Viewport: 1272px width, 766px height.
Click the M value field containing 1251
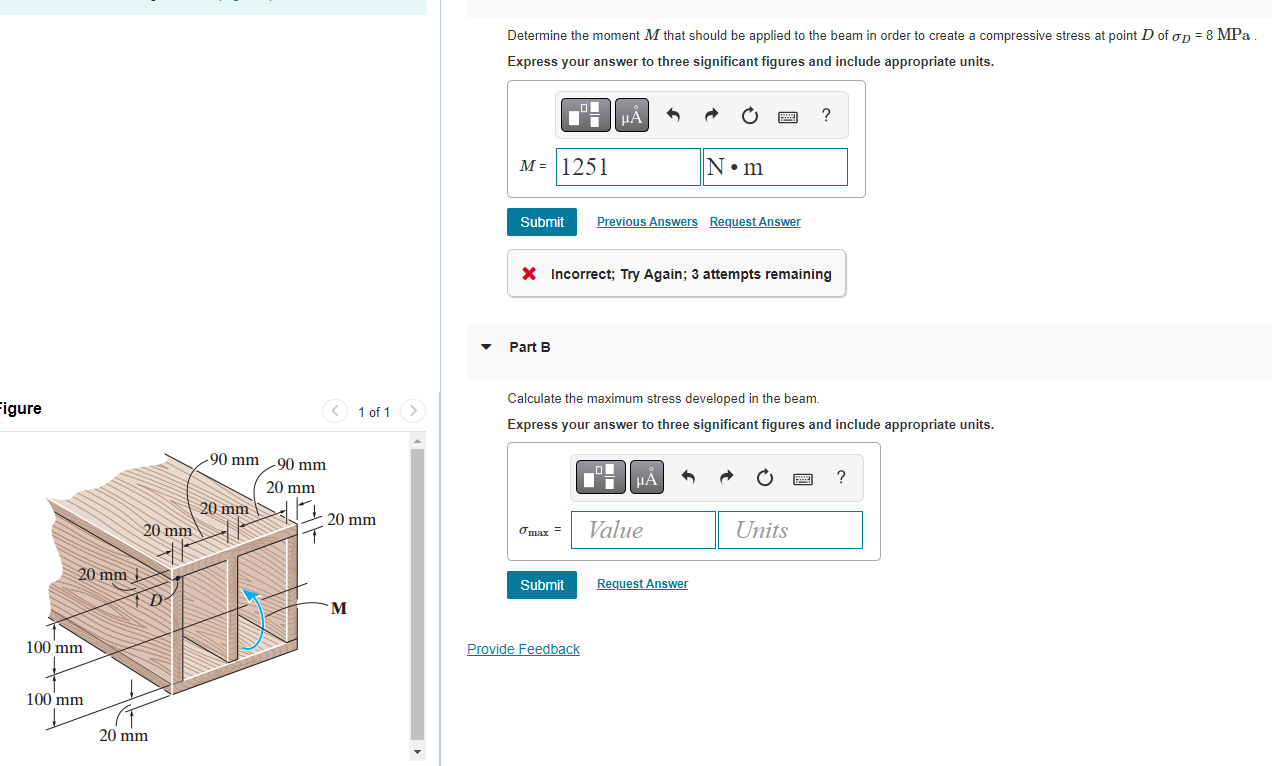[x=628, y=167]
